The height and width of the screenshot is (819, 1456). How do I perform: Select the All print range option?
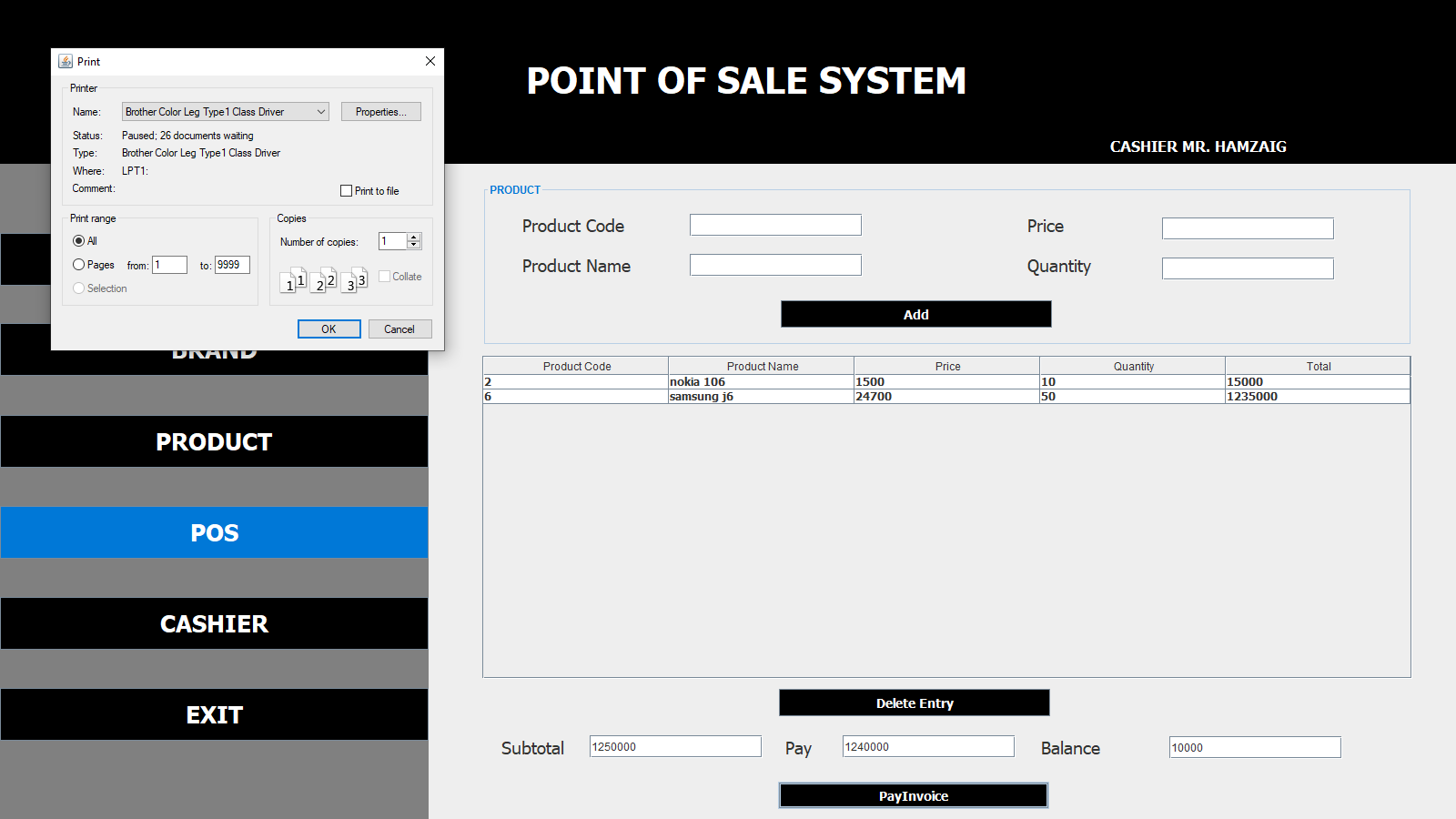point(79,241)
